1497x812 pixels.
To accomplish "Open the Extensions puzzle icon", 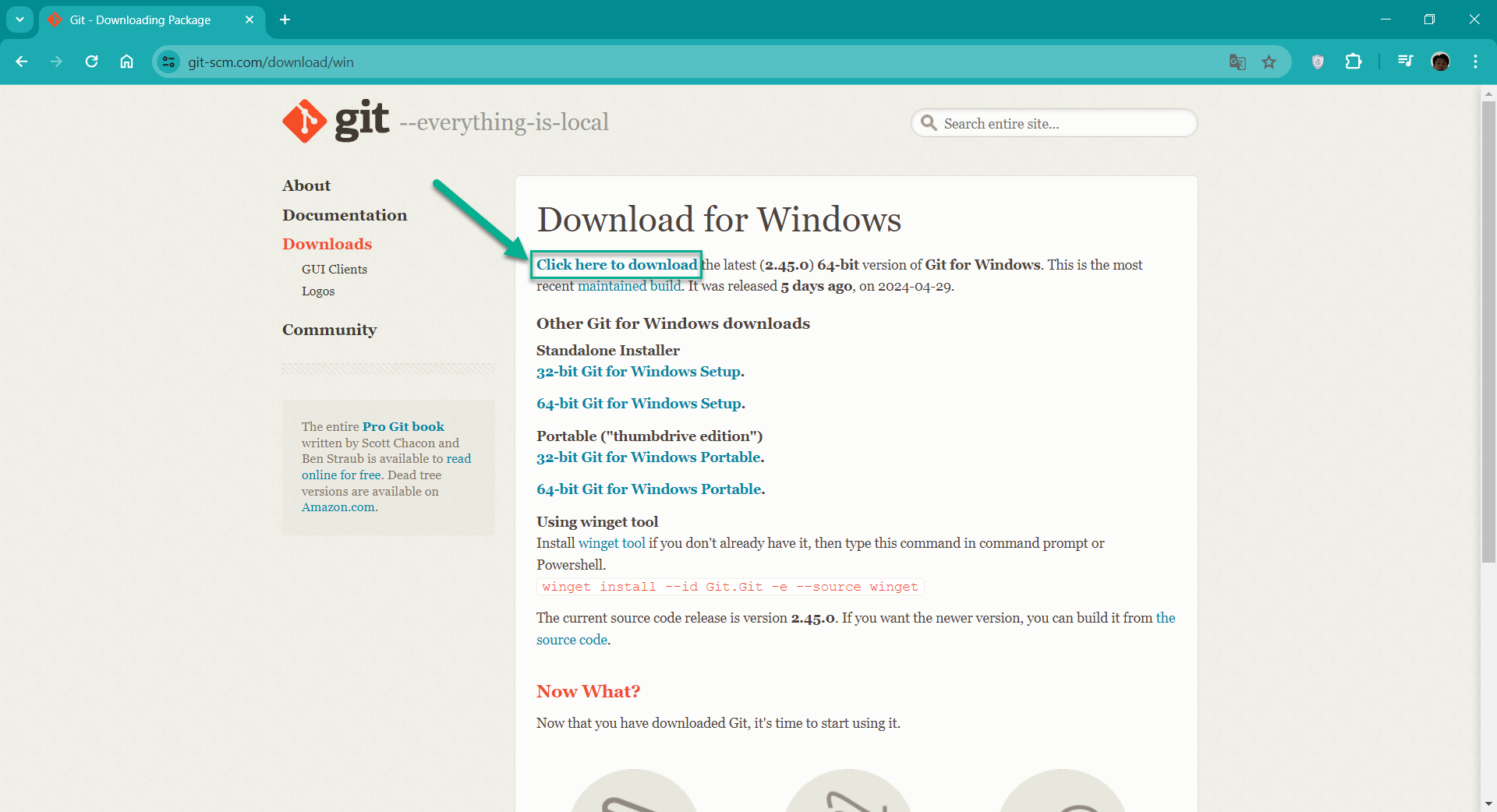I will coord(1354,62).
